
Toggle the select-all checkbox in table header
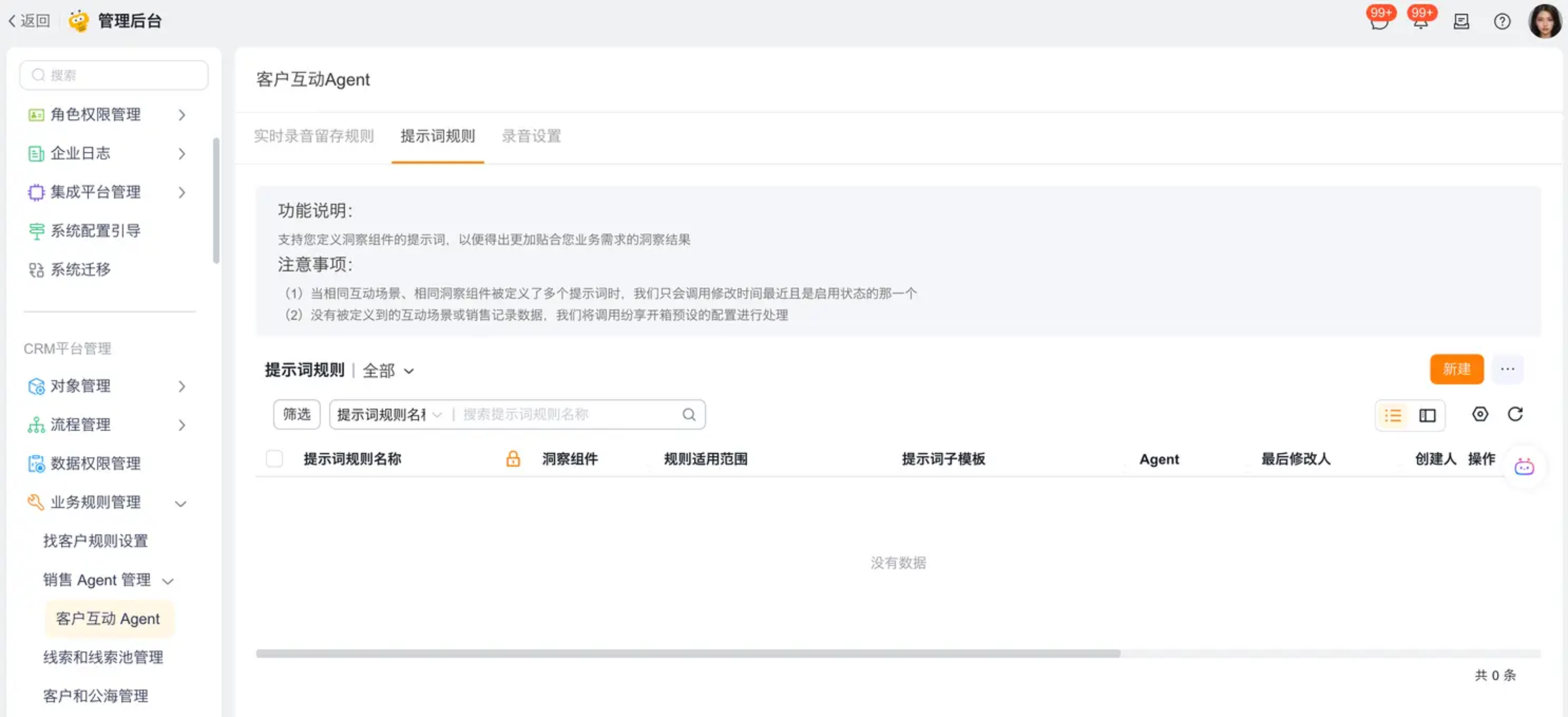(x=274, y=458)
